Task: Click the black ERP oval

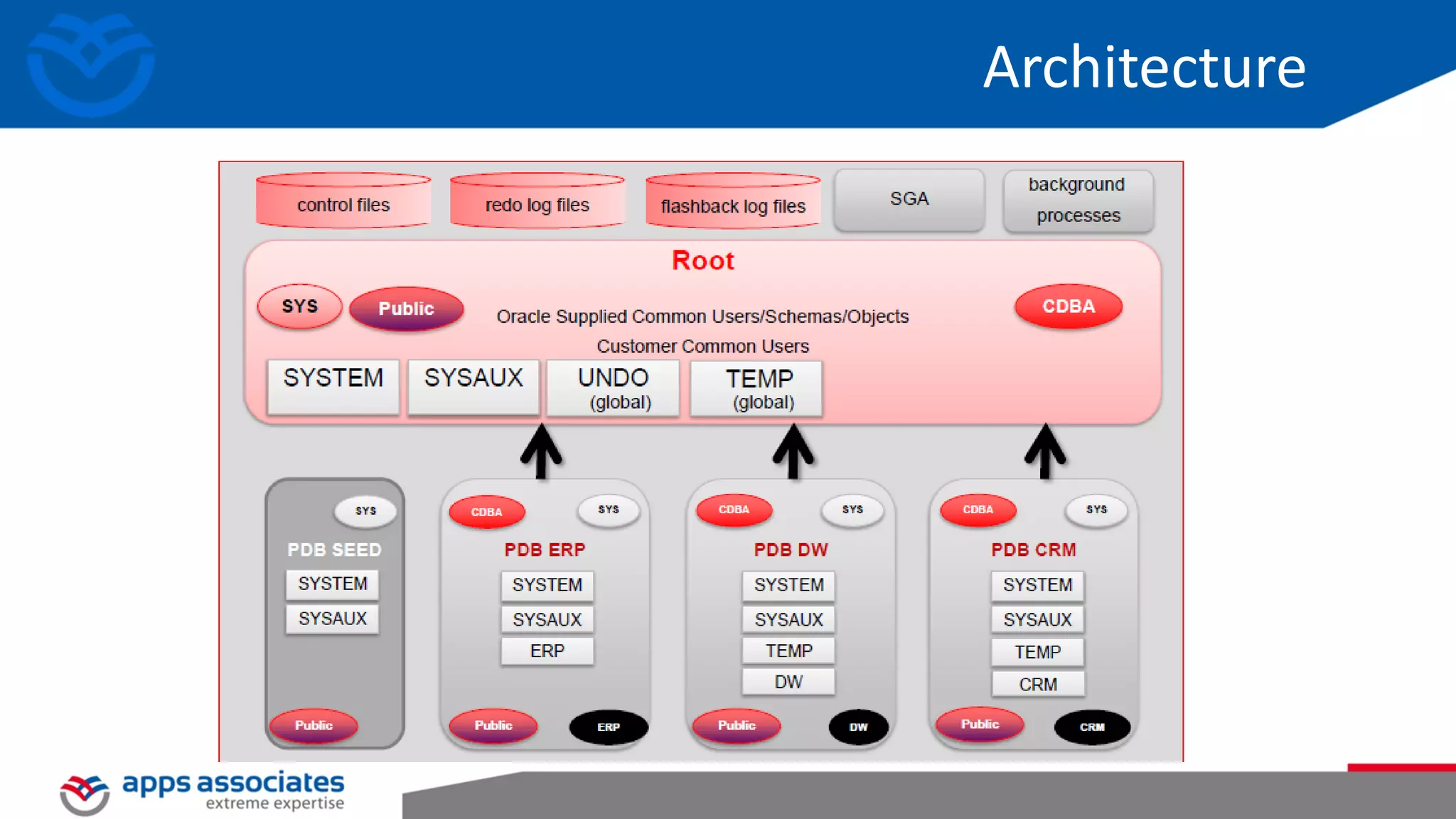Action: 609,727
